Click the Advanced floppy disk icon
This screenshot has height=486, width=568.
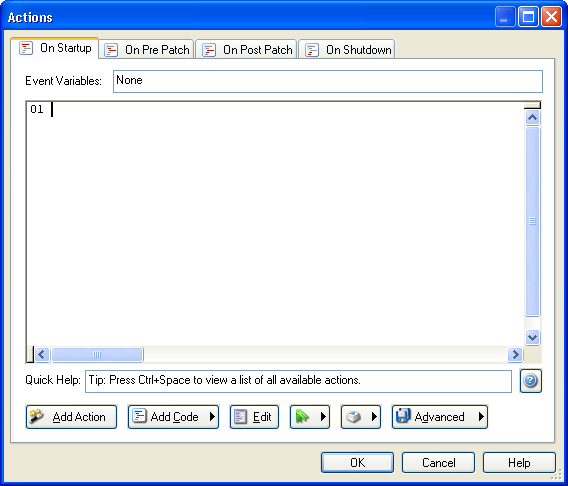click(x=403, y=415)
